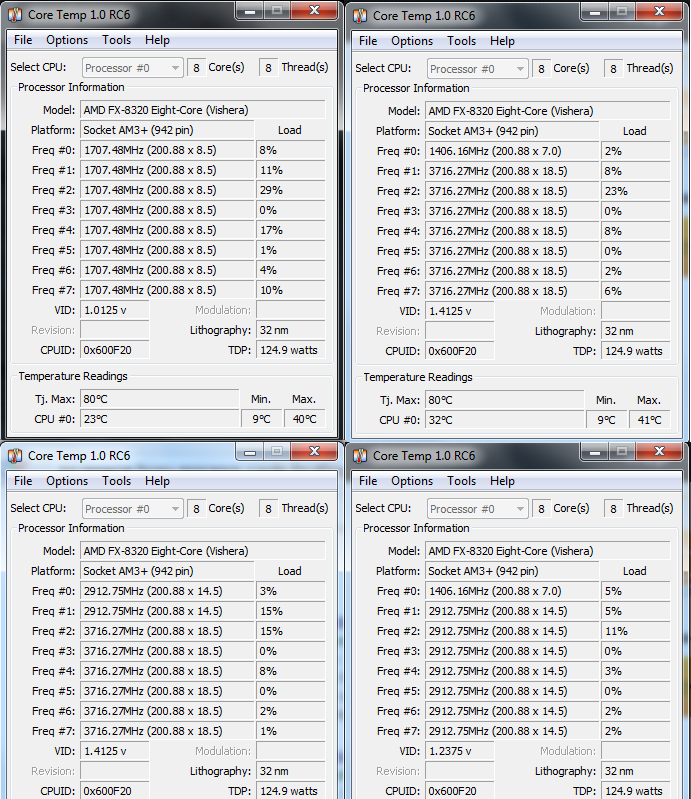This screenshot has height=799, width=691.
Task: Open Options menu in bottom-right window
Action: 412,481
